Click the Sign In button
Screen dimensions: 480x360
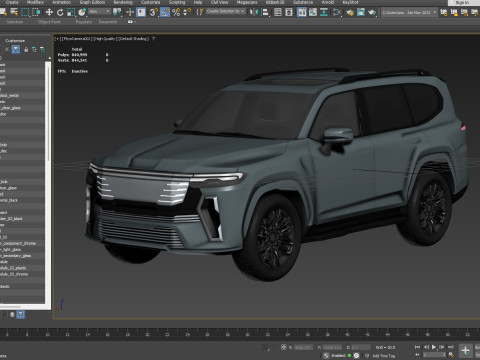[x=462, y=2]
